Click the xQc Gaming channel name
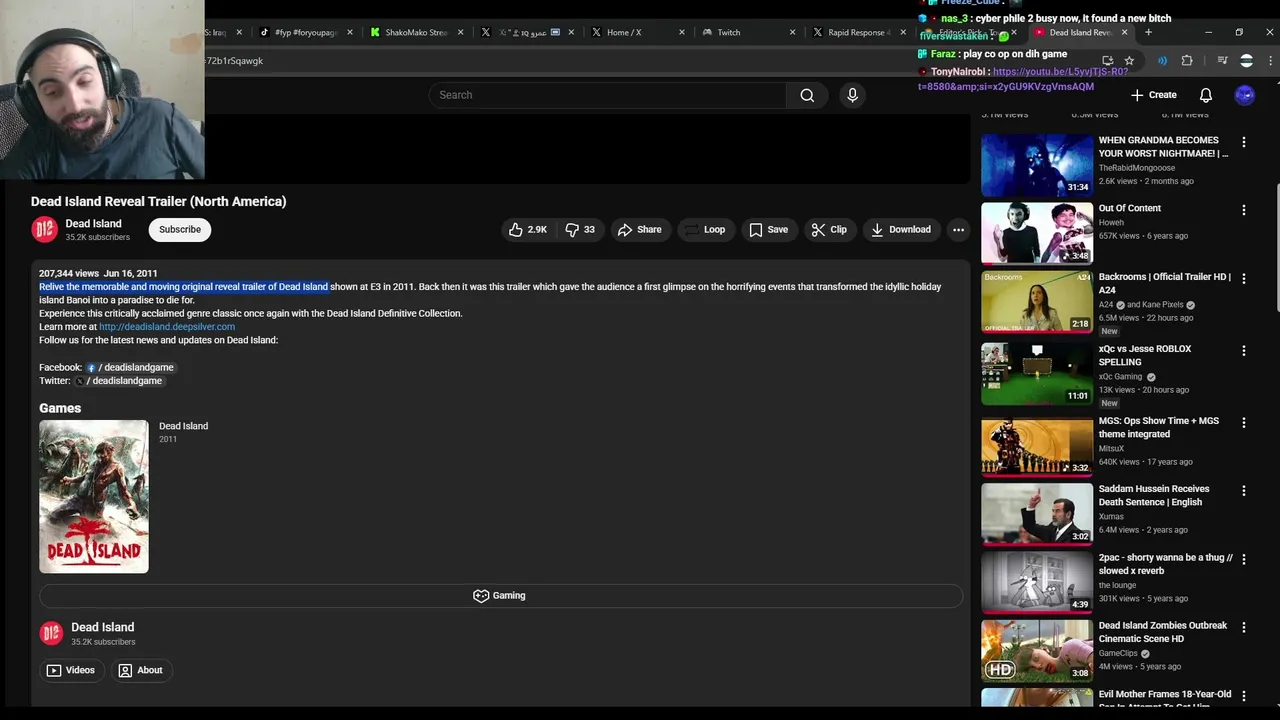 coord(1120,377)
